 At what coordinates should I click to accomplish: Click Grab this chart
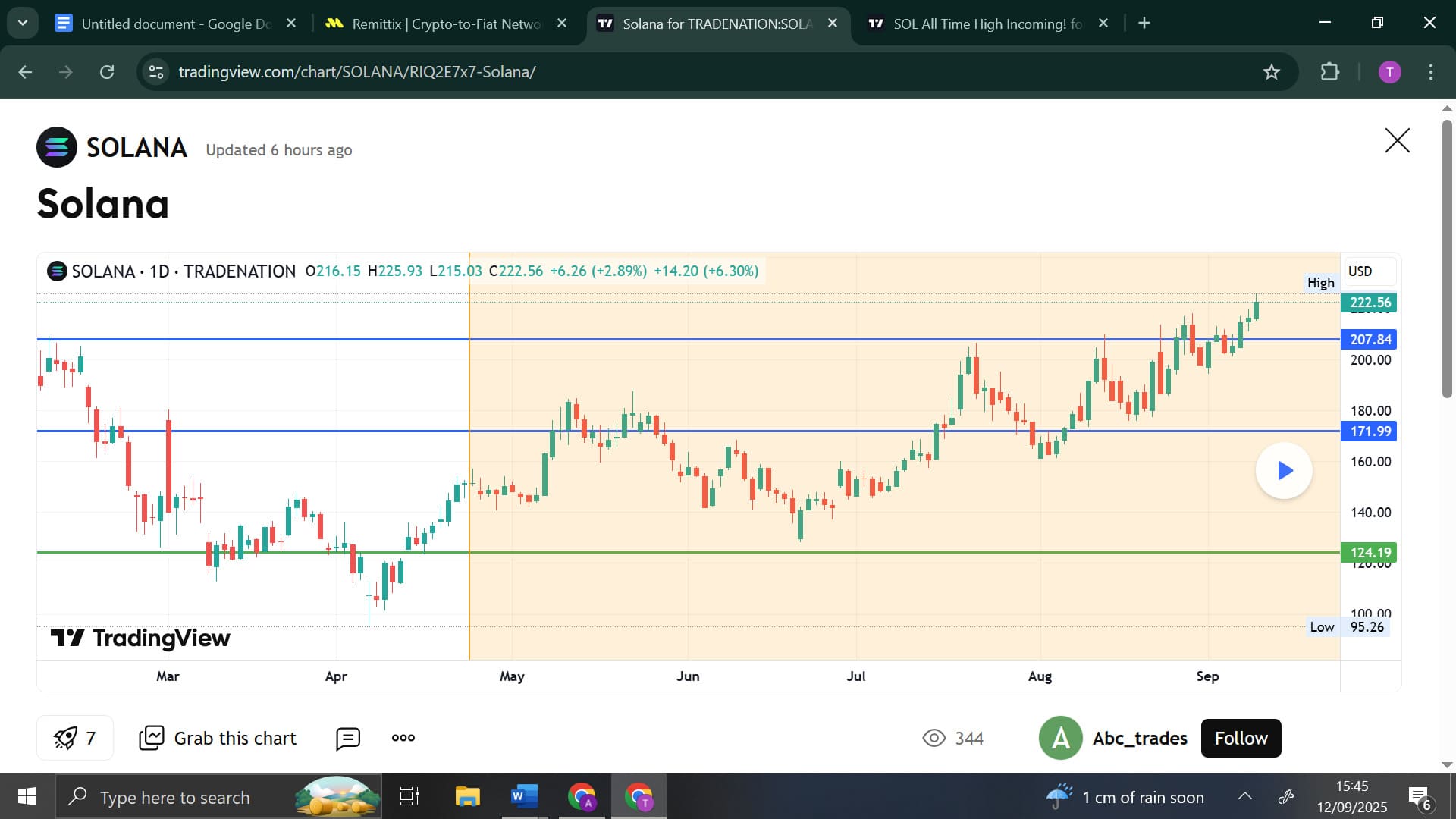tap(218, 738)
